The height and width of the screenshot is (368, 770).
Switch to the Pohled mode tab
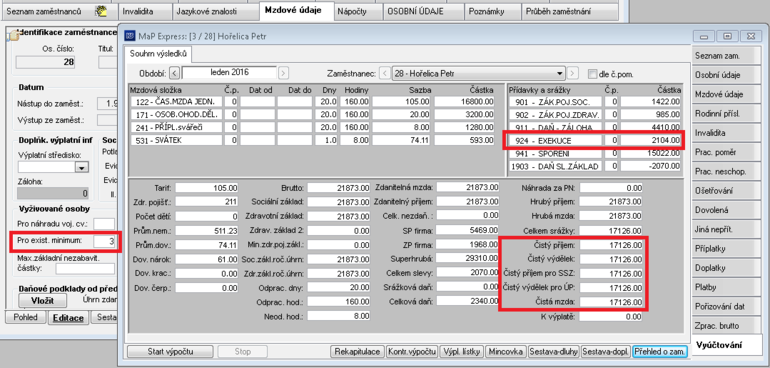tap(26, 317)
